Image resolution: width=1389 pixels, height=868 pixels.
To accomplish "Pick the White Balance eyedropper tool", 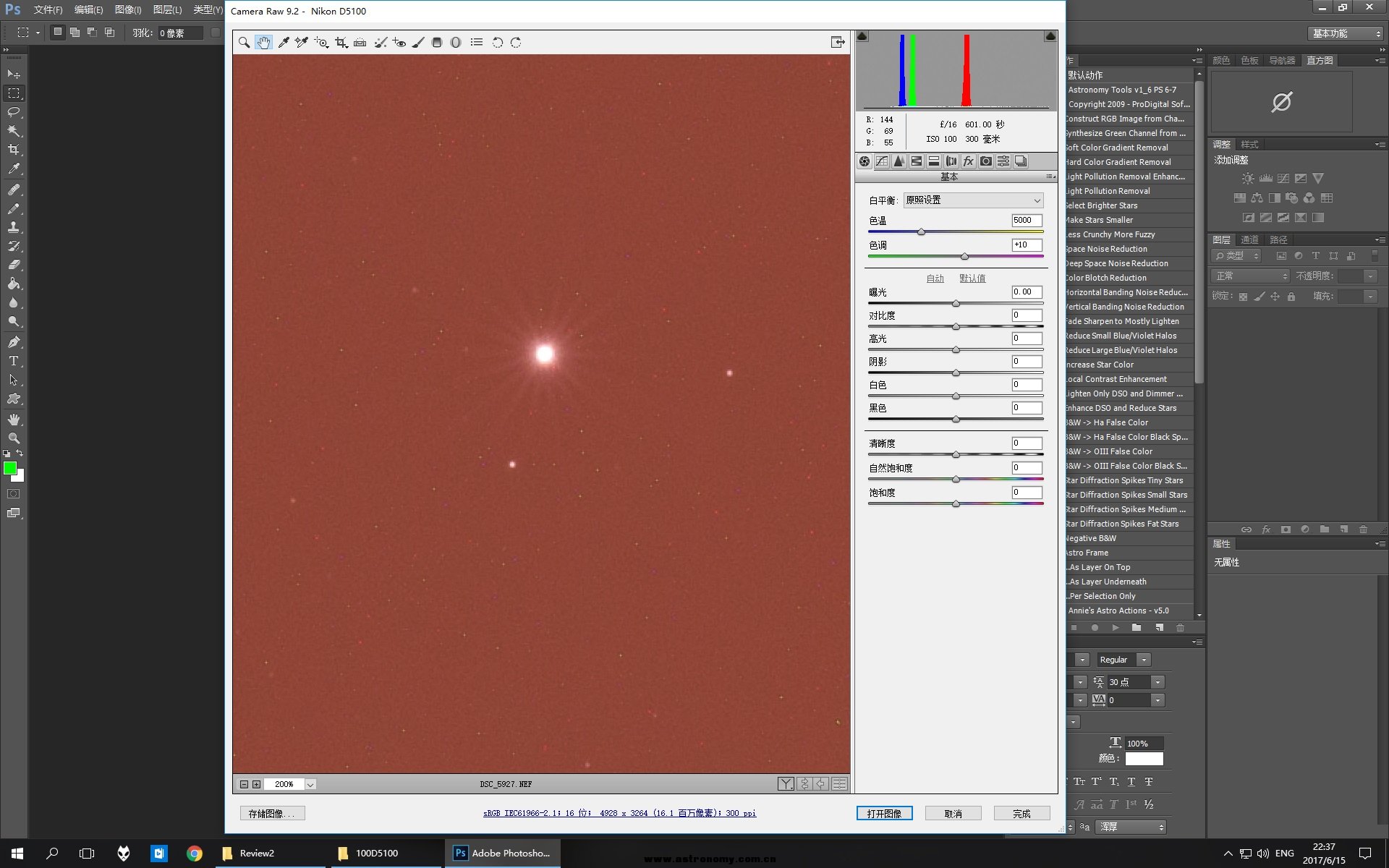I will (x=284, y=43).
